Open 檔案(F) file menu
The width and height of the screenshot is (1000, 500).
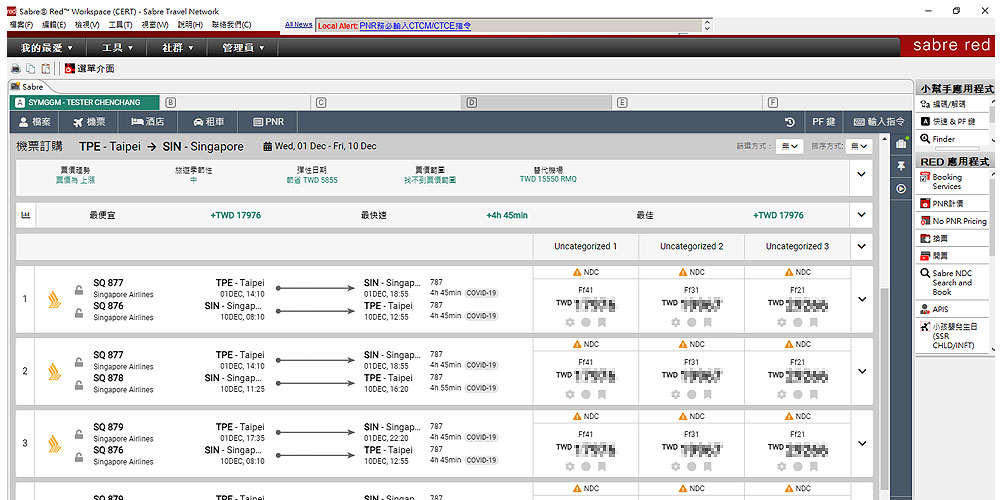coord(21,25)
